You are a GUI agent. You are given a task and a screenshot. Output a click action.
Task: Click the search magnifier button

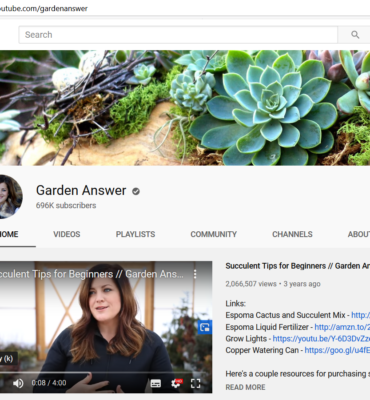[355, 35]
